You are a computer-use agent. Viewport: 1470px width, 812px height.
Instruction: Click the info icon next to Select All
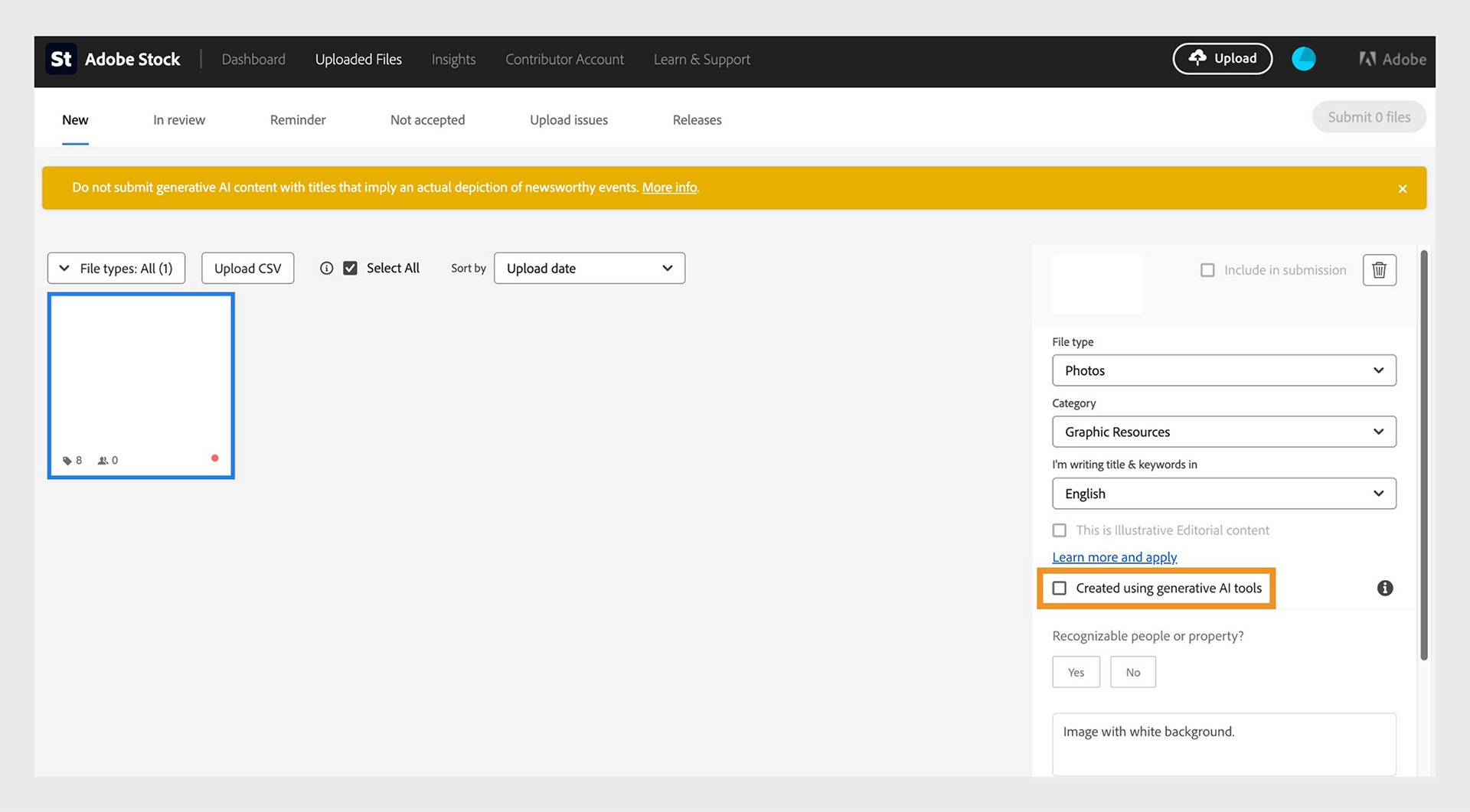coord(327,269)
